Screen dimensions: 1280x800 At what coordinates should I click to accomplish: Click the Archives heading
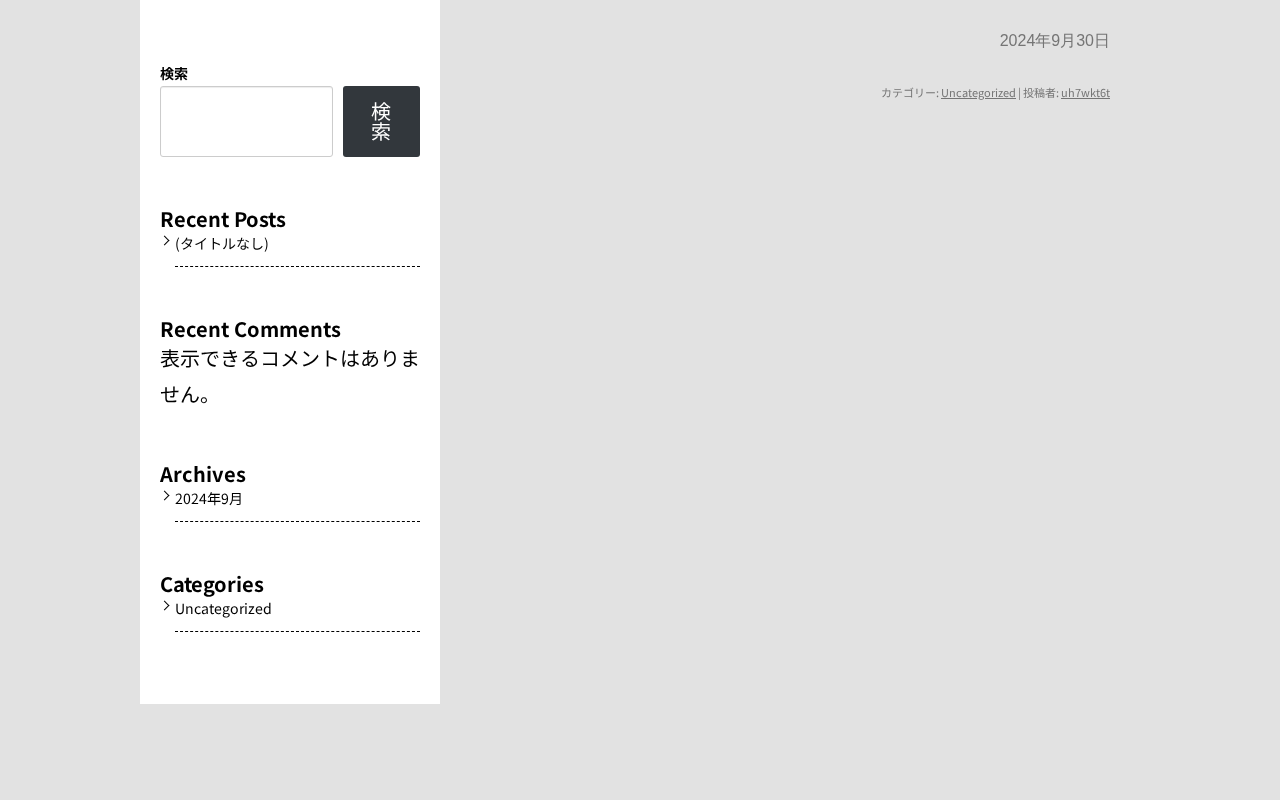tap(203, 474)
